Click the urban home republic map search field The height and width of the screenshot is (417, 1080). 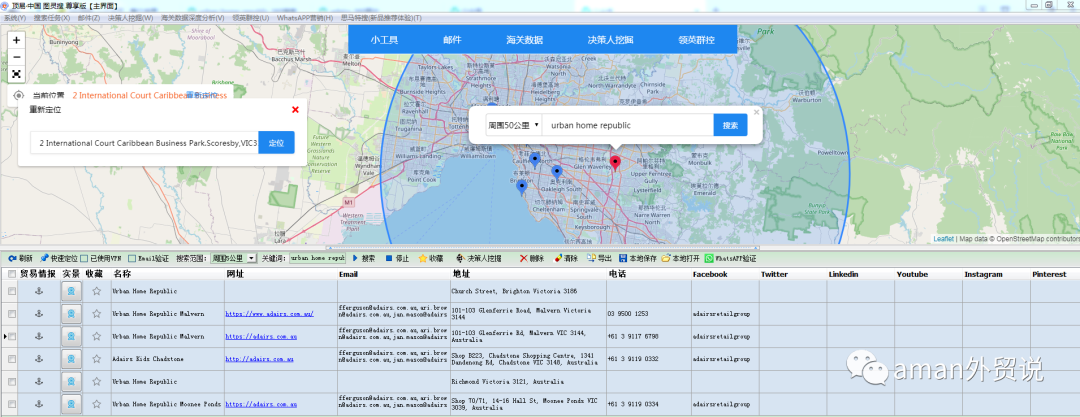627,125
